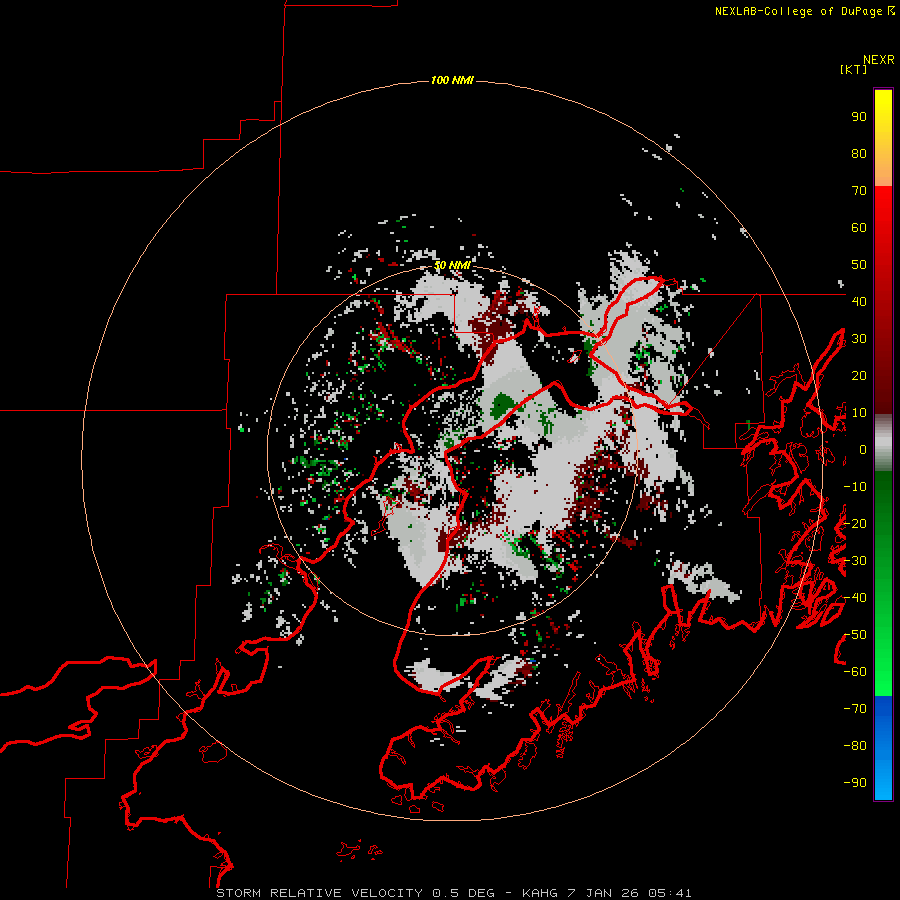Click the -30 value on the color scale
This screenshot has height=900, width=900.
pos(855,561)
